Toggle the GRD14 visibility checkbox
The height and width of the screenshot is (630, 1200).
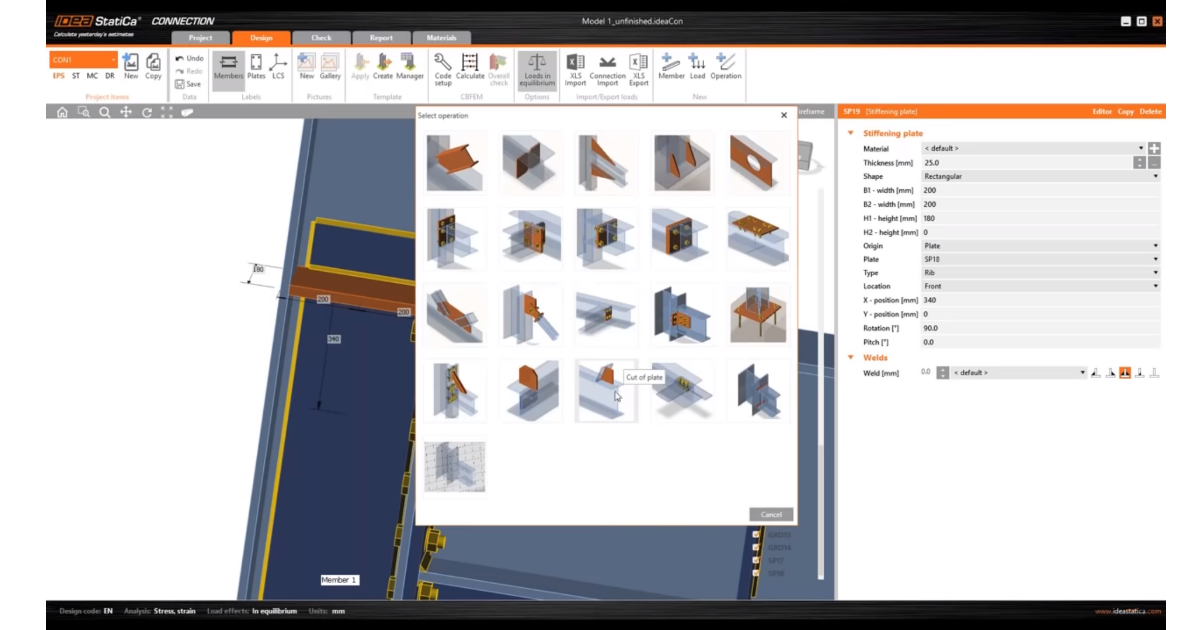[x=756, y=547]
